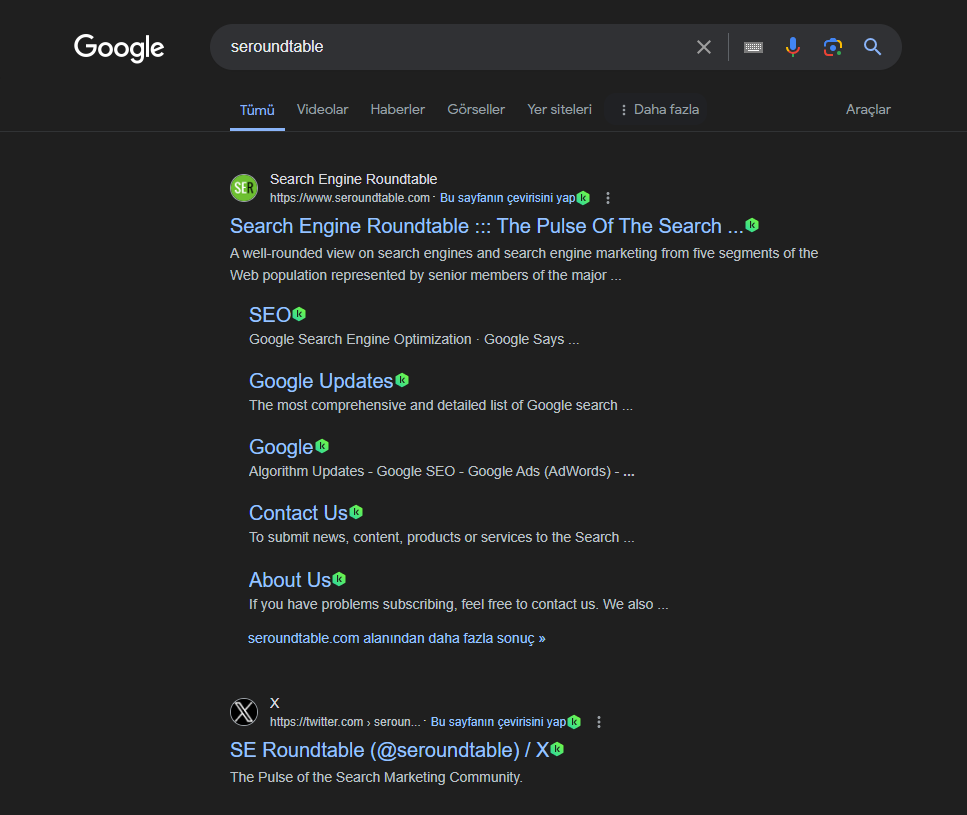Open the Google sitelink

281,447
